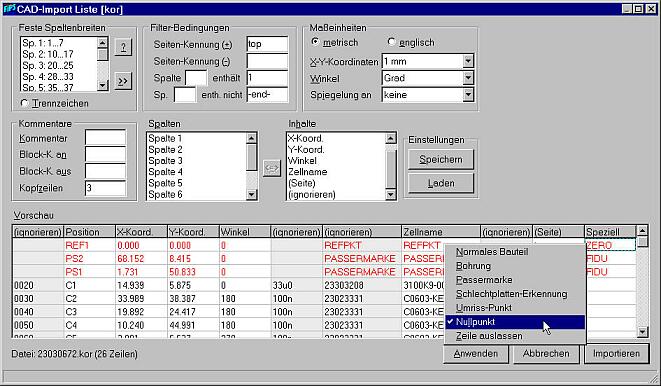The width and height of the screenshot is (661, 386).
Task: Click the '>>' button beside column widths list
Action: [x=123, y=81]
